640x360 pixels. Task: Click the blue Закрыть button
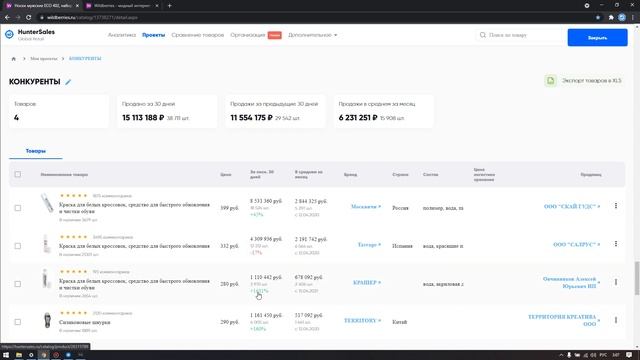[597, 38]
